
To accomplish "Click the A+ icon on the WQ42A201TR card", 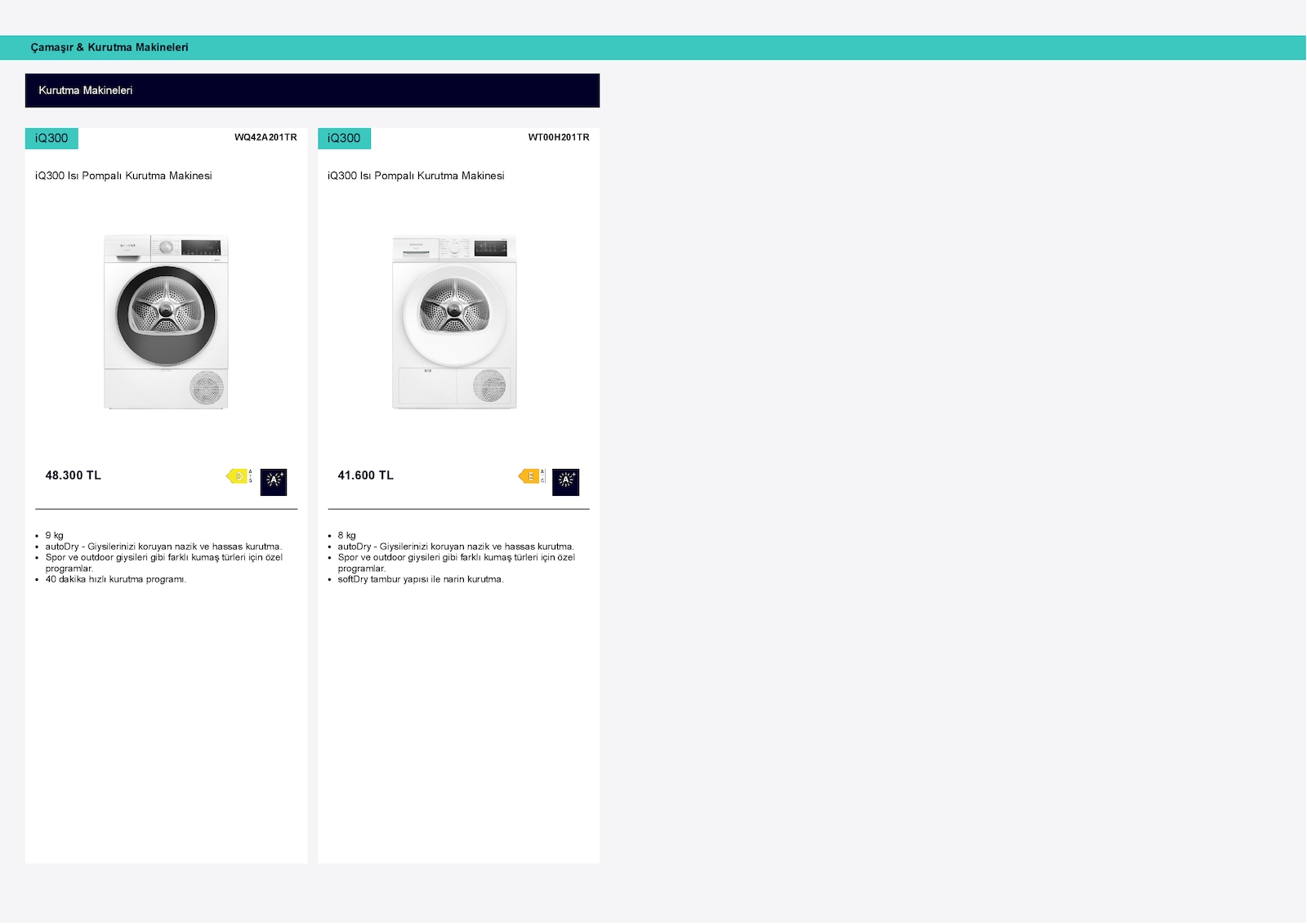I will coord(274,482).
